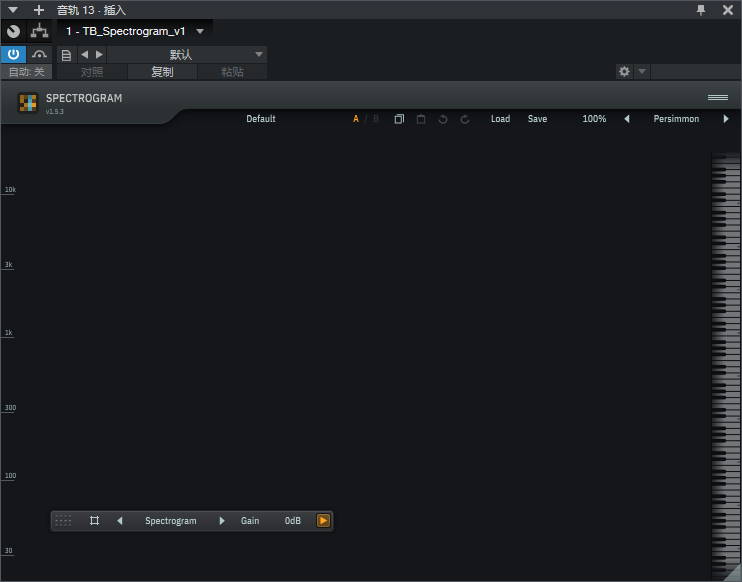Pin the plugin window
The image size is (742, 582).
tap(701, 9)
